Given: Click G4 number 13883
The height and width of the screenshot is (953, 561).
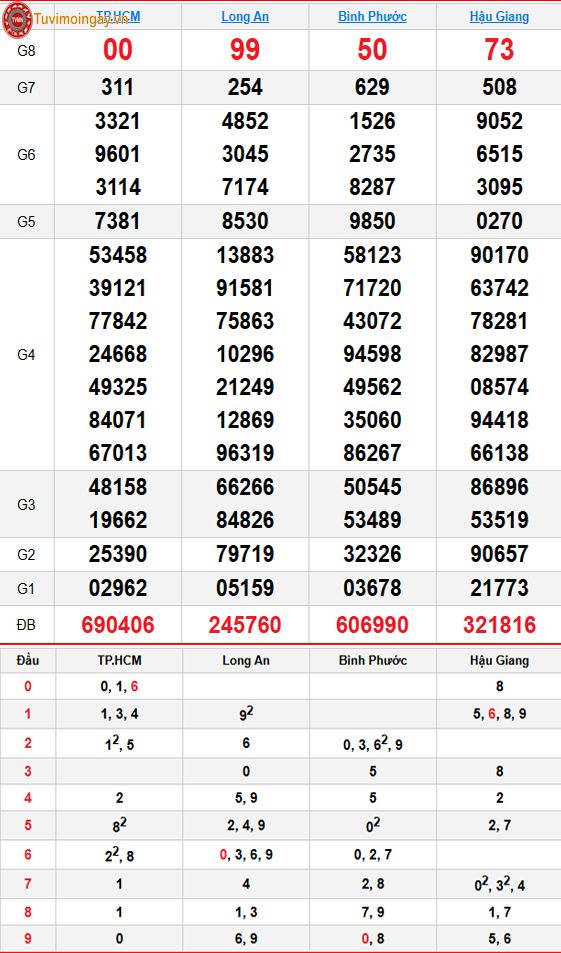Looking at the screenshot, I should coord(245,255).
